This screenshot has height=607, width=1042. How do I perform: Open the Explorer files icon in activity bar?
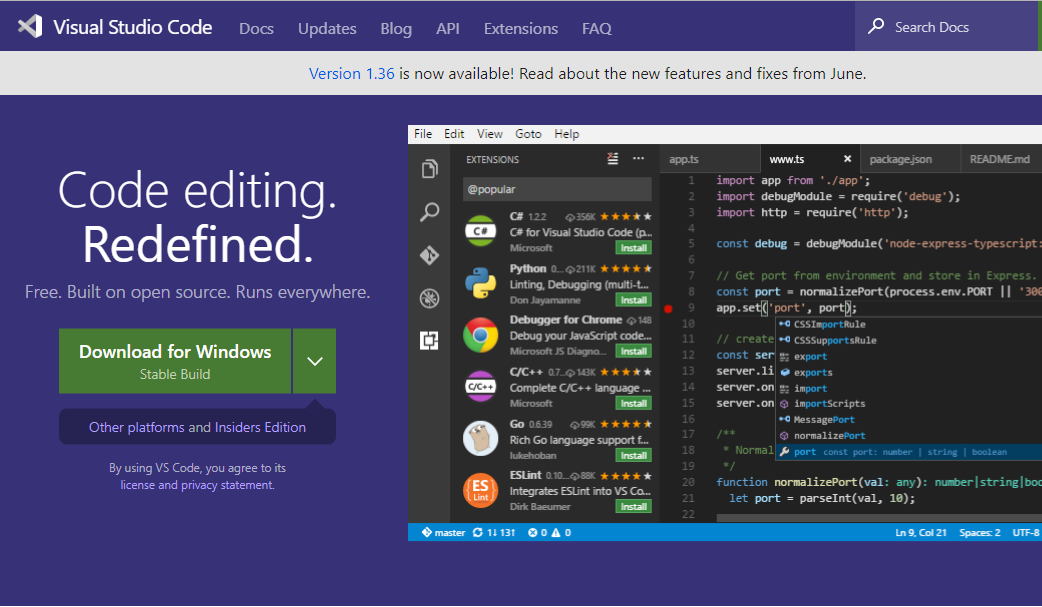(429, 169)
